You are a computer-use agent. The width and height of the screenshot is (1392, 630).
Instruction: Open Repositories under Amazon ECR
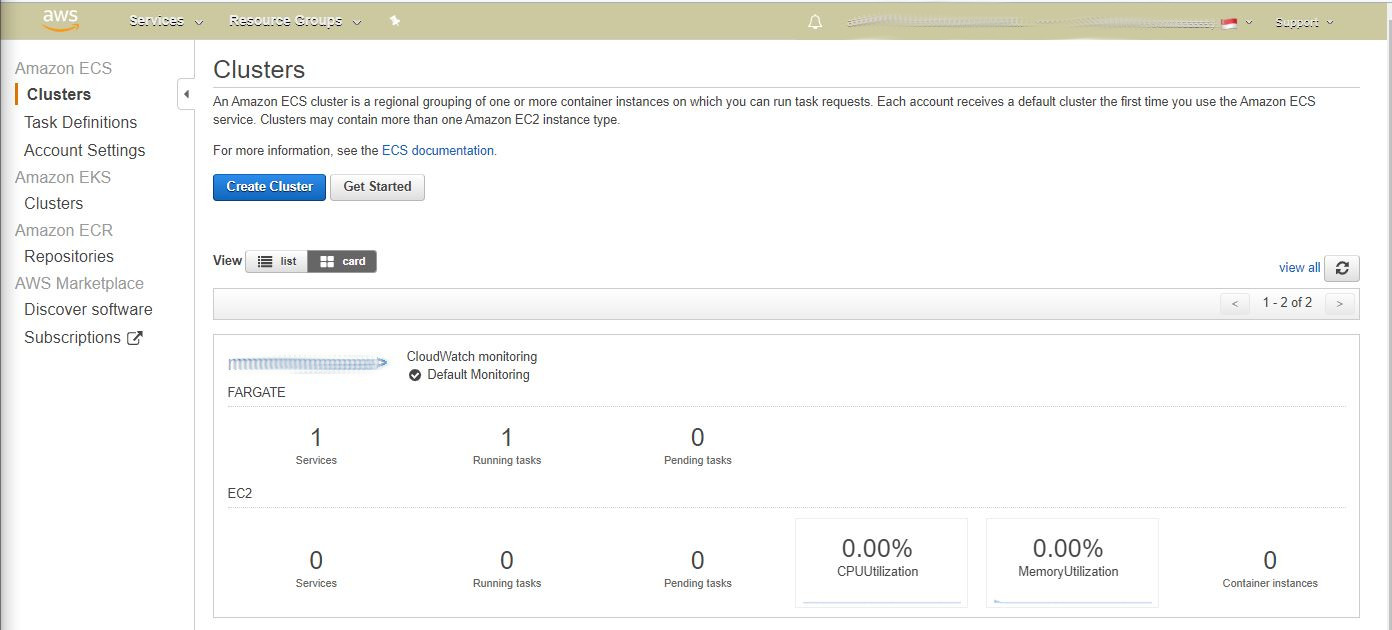point(69,256)
